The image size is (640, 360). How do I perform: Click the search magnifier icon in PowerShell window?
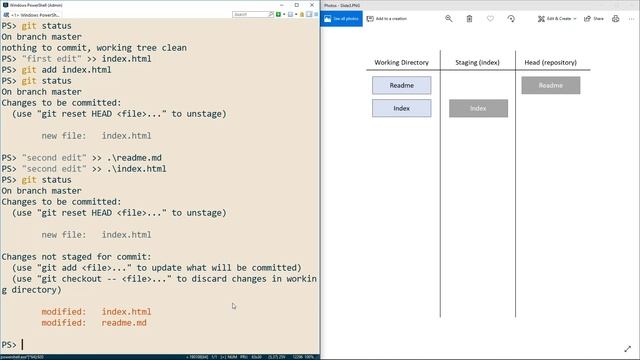tap(271, 14)
